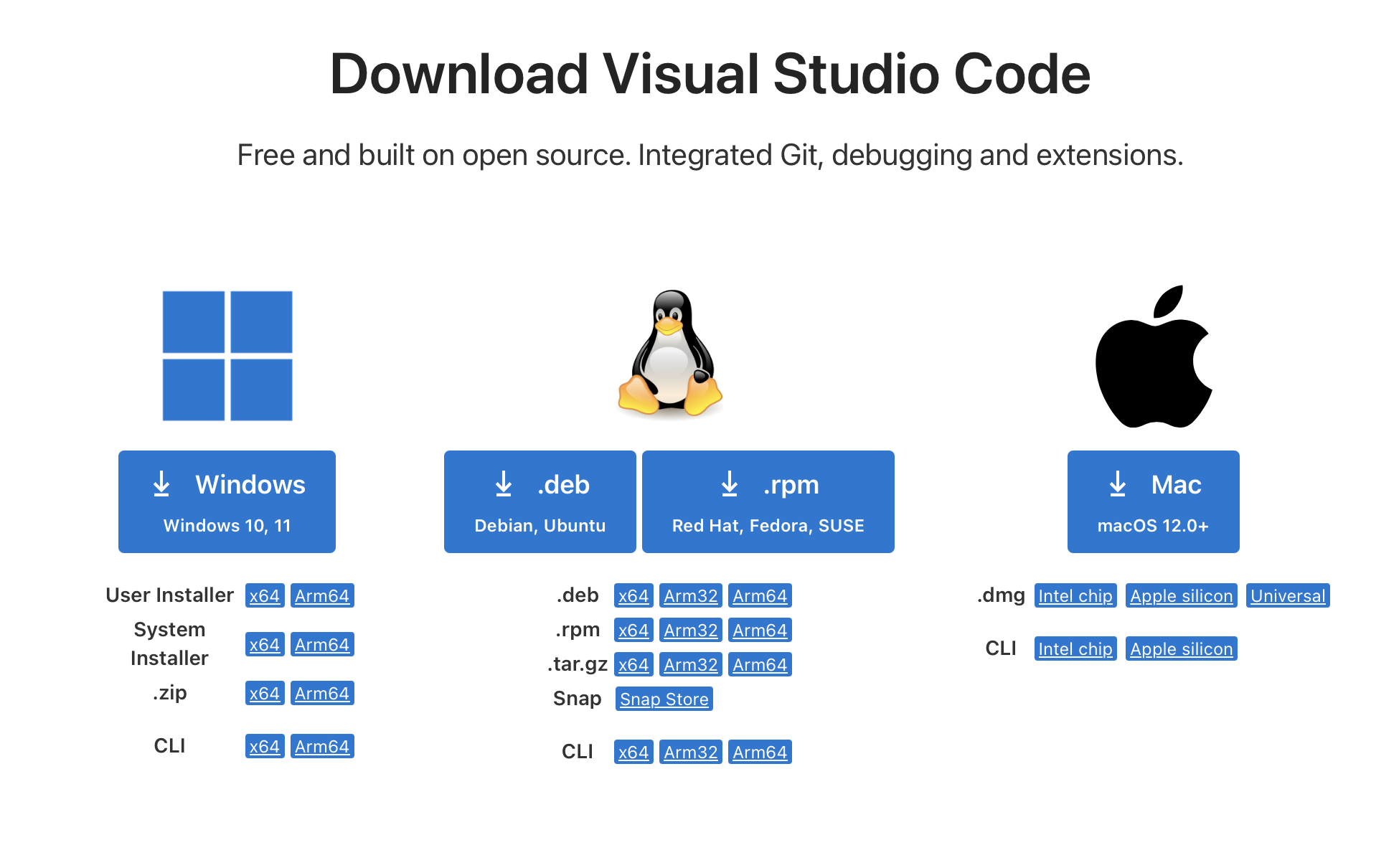Open the Snap Store link
The width and height of the screenshot is (1399, 868).
point(664,699)
